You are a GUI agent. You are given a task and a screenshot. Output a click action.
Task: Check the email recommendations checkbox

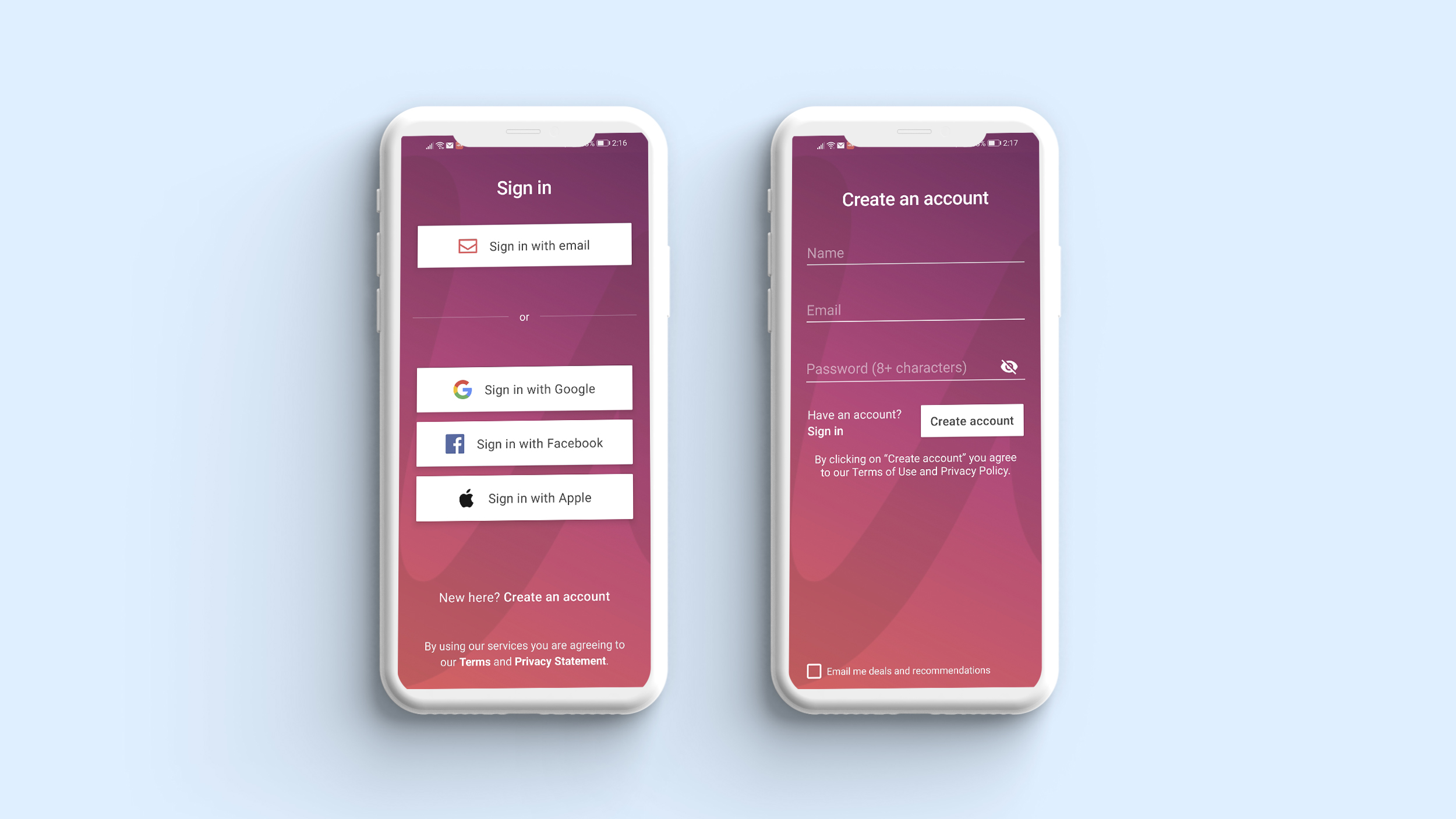[x=813, y=670]
